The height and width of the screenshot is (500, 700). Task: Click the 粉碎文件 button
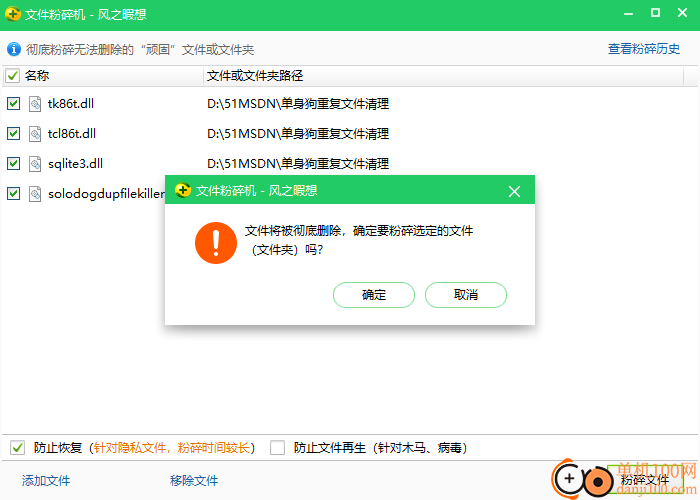point(645,480)
